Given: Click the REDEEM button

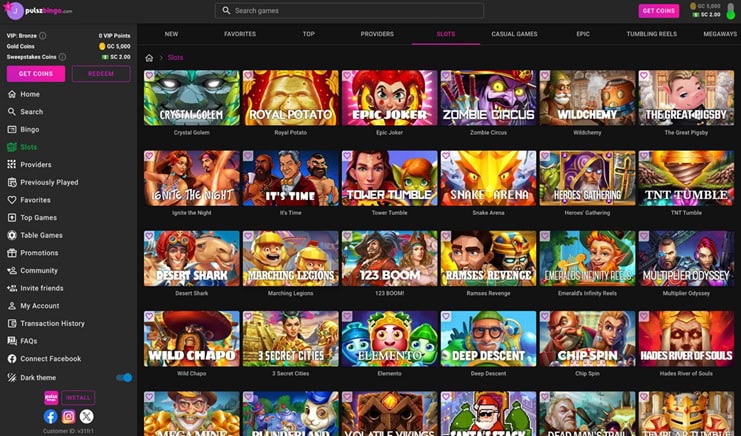Looking at the screenshot, I should [101, 74].
